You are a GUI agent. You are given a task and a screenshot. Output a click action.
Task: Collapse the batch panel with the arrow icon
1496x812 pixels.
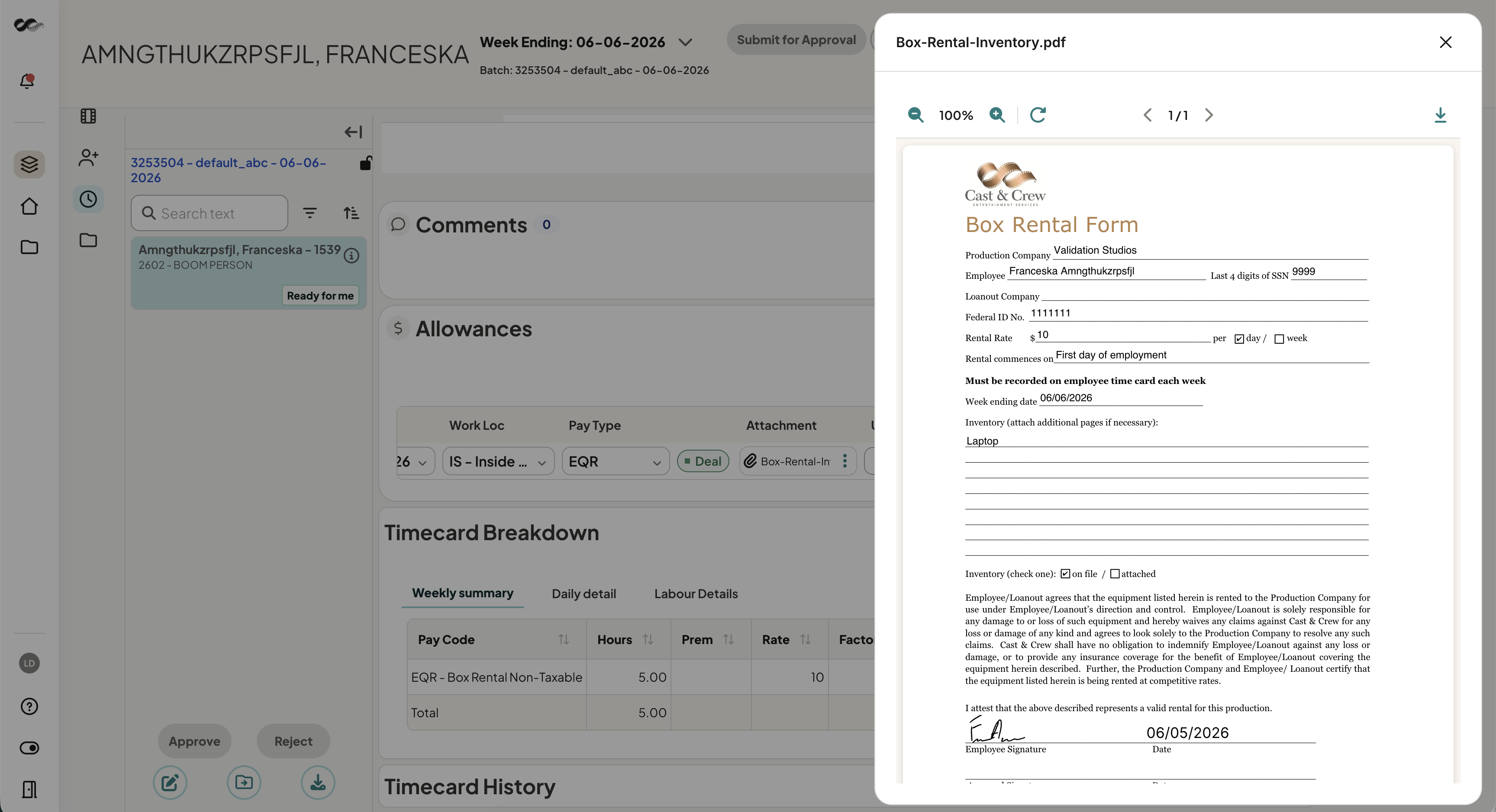tap(353, 132)
